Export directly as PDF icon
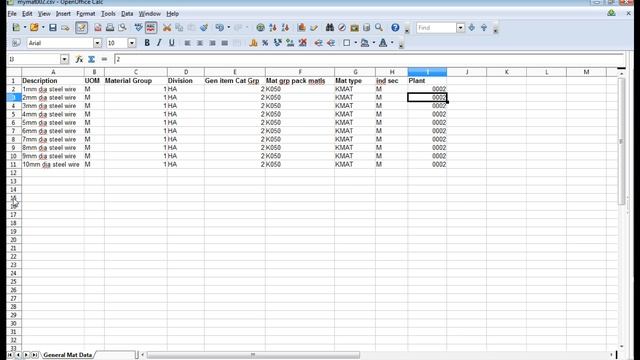Viewport: 640px width, 360px height. coord(98,28)
